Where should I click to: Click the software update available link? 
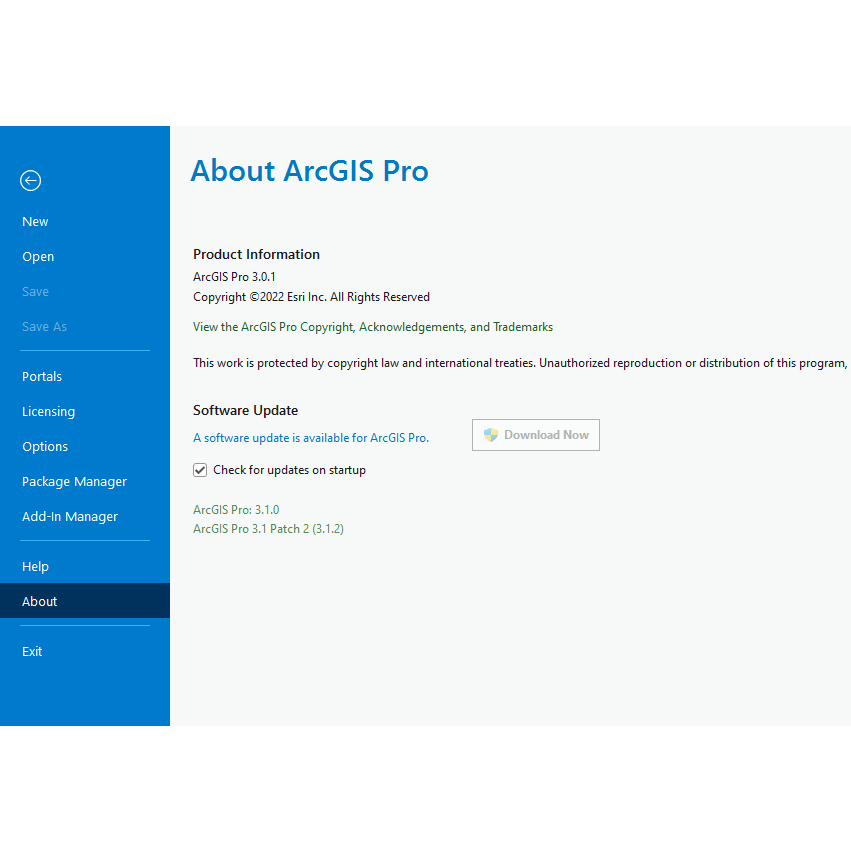click(x=311, y=438)
